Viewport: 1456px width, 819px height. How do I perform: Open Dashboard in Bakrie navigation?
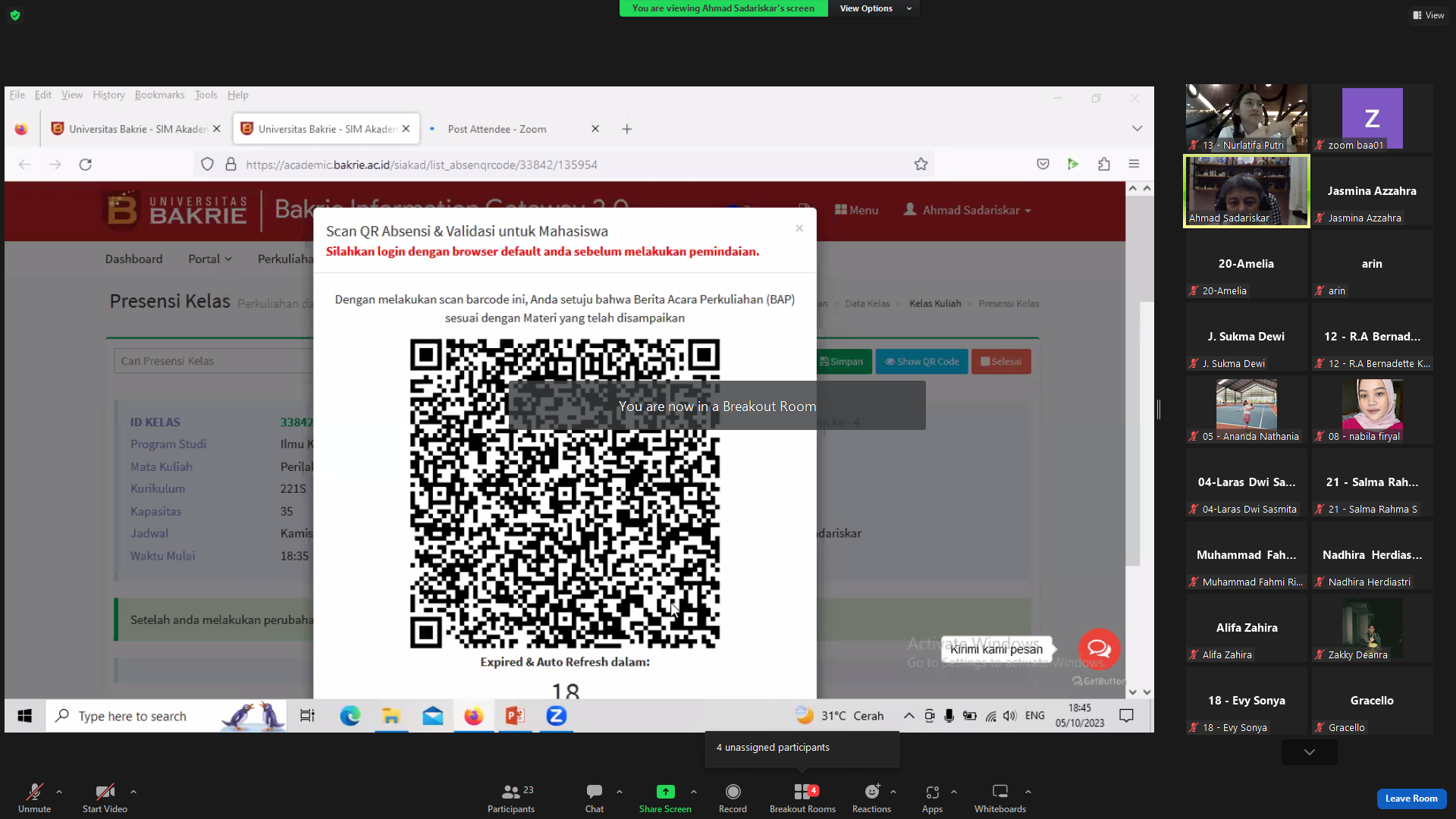coord(133,259)
